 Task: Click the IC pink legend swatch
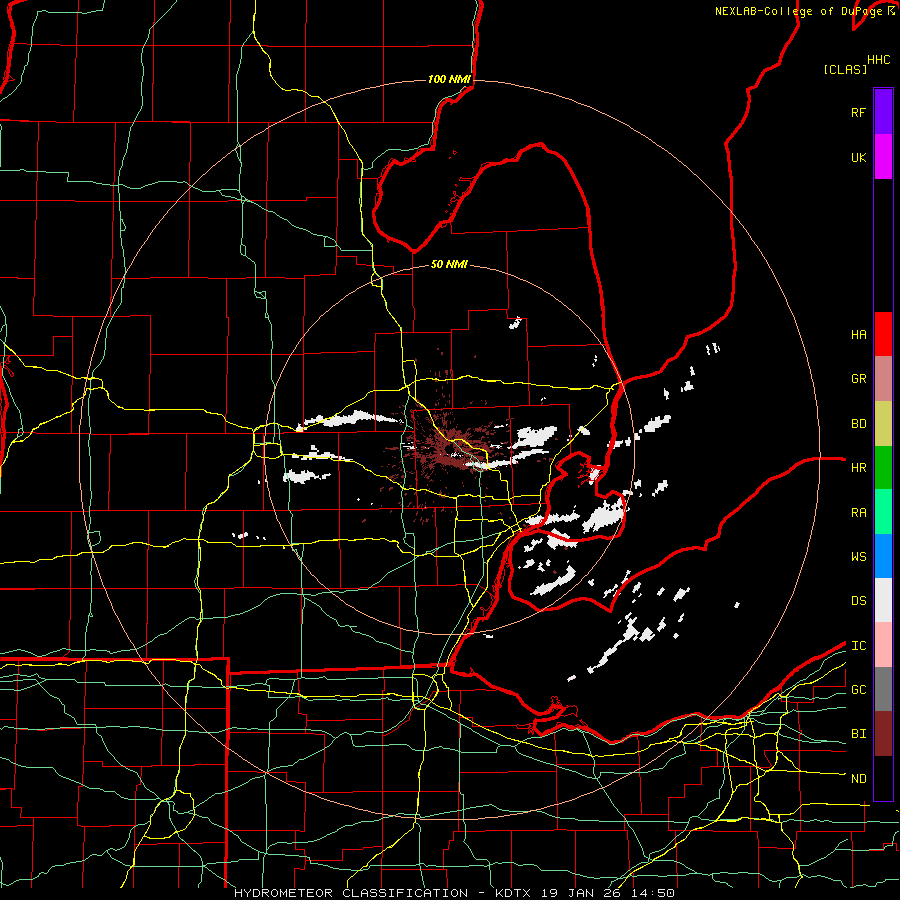(883, 645)
